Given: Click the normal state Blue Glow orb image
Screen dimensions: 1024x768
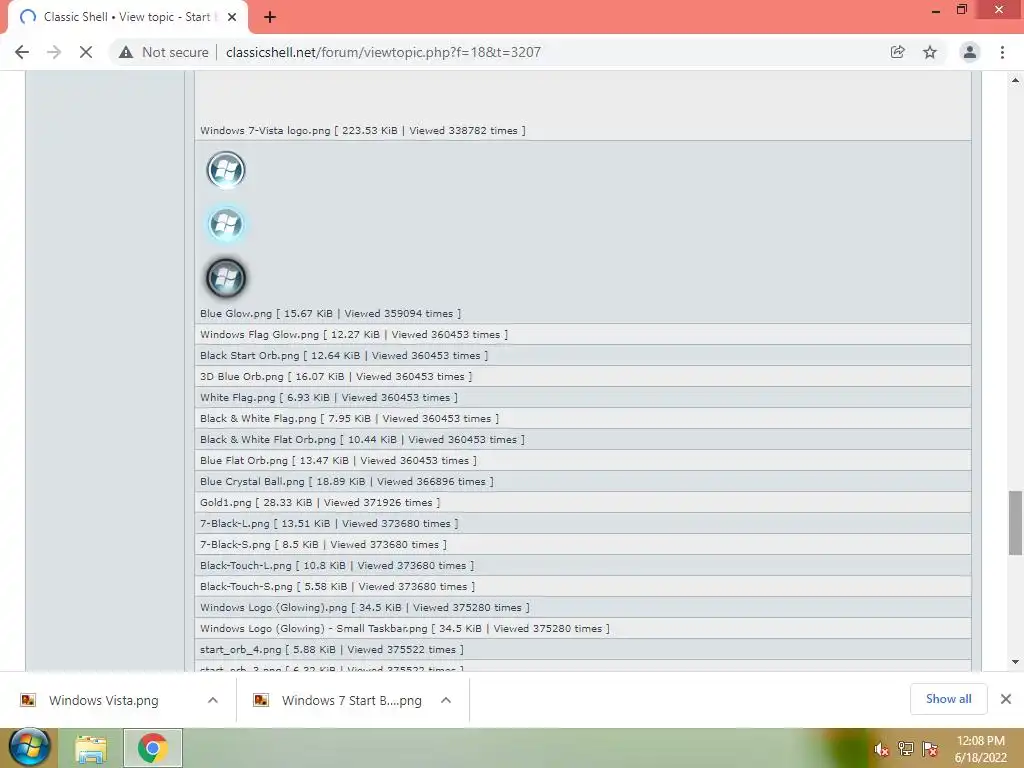Looking at the screenshot, I should [226, 170].
